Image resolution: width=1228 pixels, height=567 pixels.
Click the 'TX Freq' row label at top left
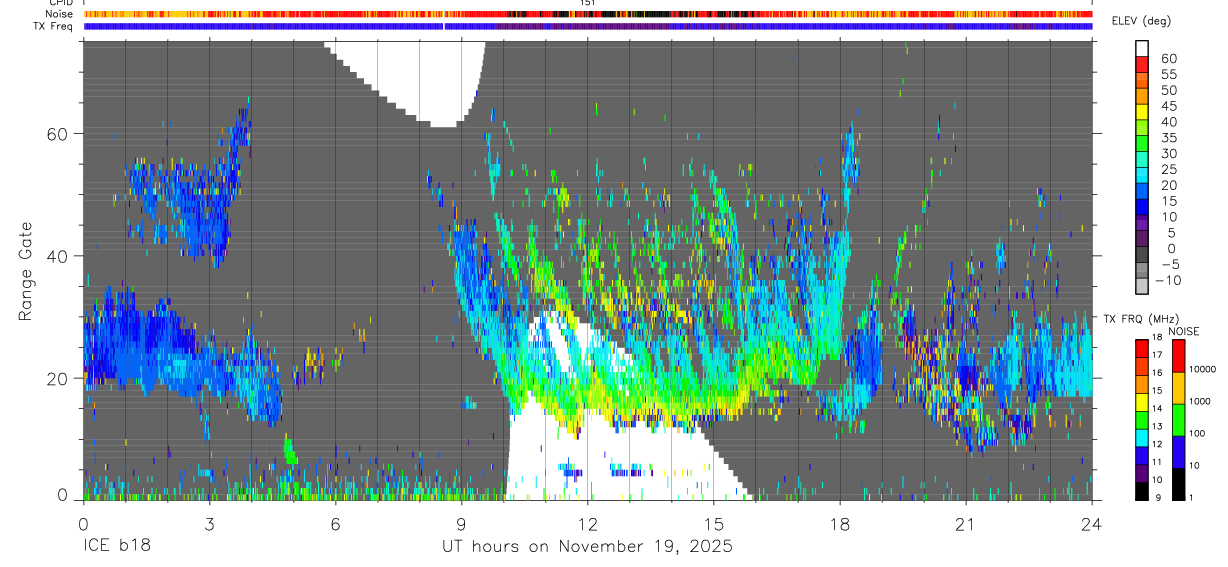point(53,26)
